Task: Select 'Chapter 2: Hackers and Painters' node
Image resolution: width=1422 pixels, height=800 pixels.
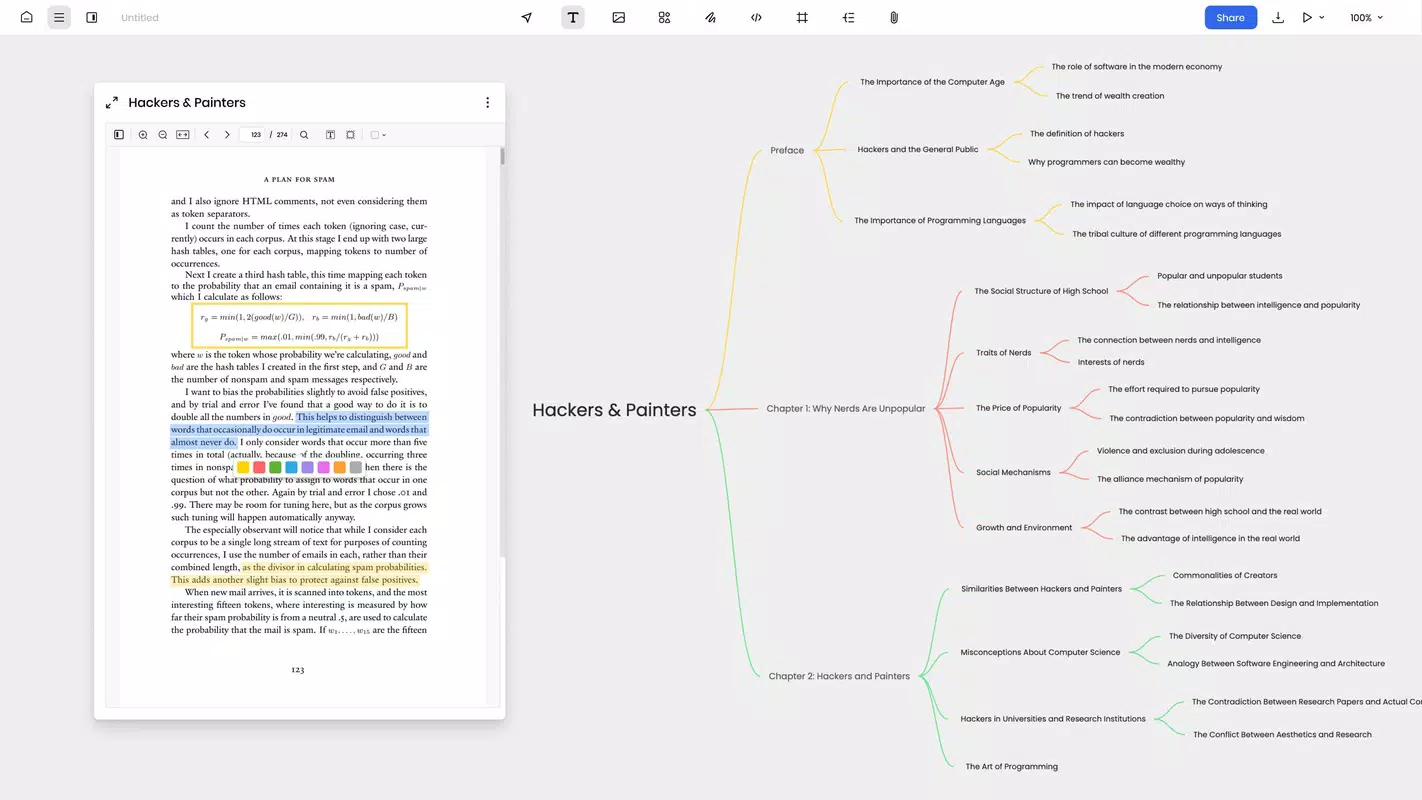Action: tap(839, 676)
